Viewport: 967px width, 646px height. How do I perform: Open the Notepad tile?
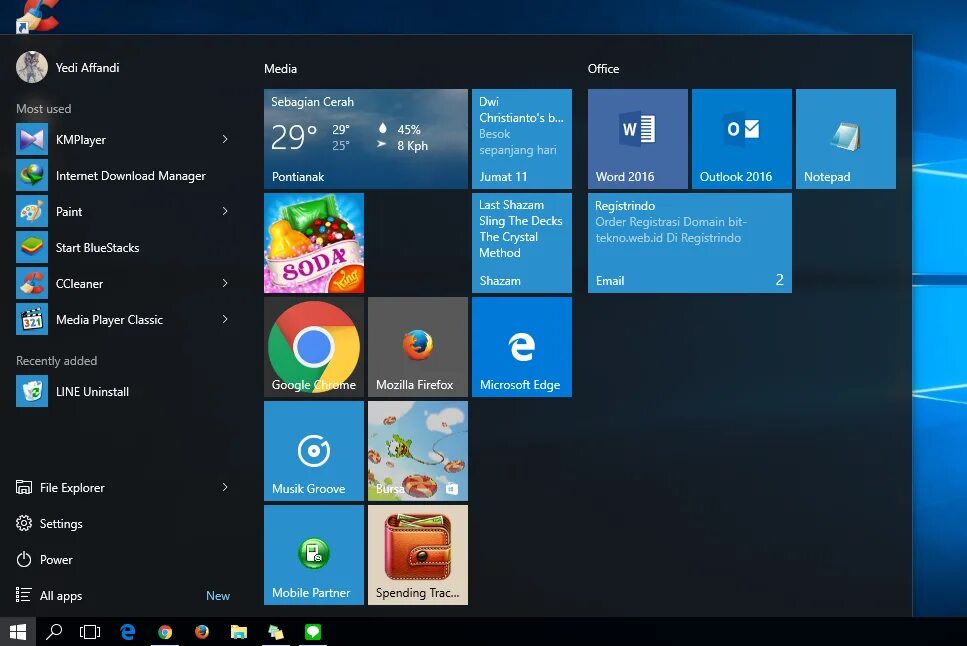tap(846, 139)
